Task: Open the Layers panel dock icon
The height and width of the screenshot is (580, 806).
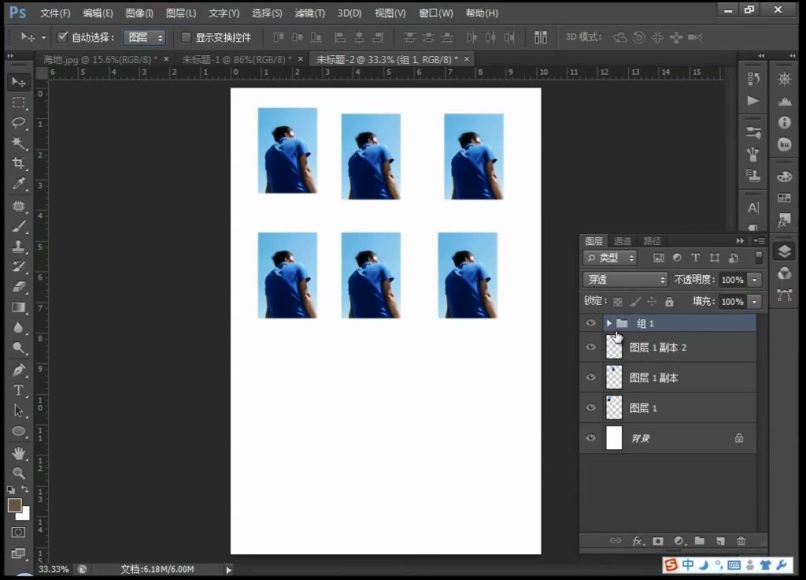Action: click(x=784, y=251)
